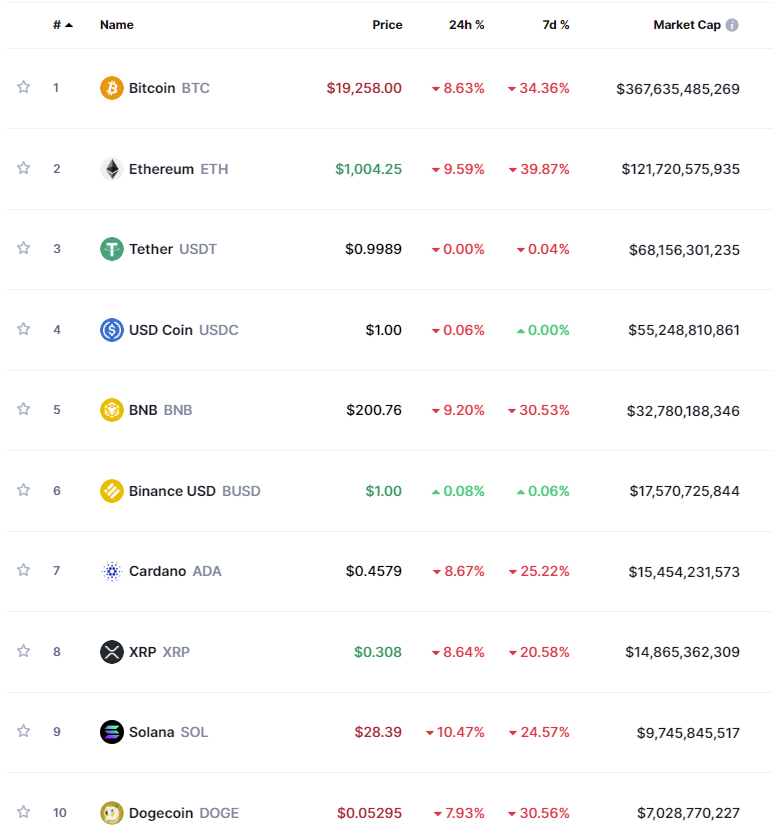This screenshot has width=772, height=840.
Task: Click Dogecoin's market cap value
Action: coord(688,813)
